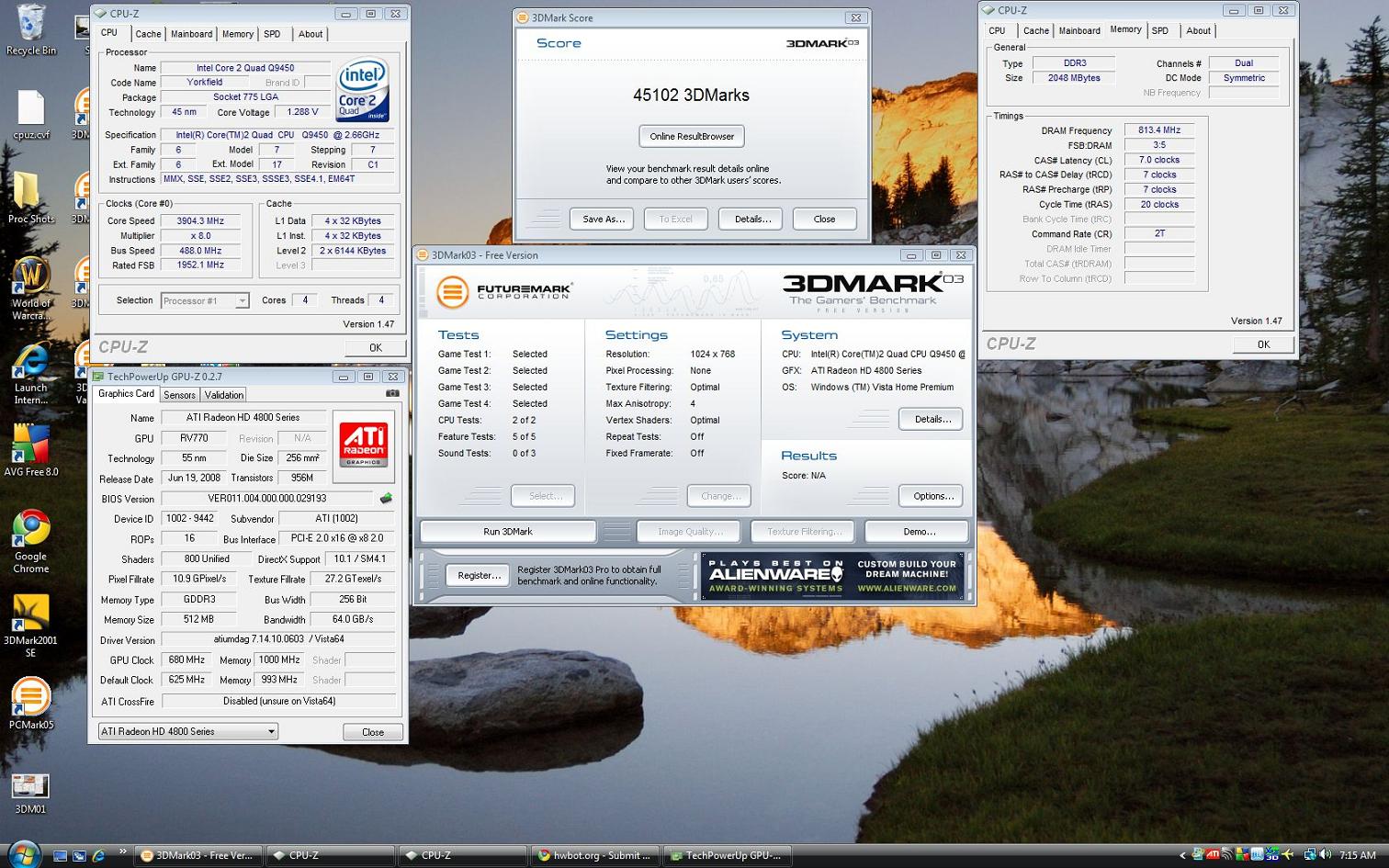Image resolution: width=1389 pixels, height=868 pixels.
Task: Click Show Desktop quick launch icon
Action: point(60,855)
